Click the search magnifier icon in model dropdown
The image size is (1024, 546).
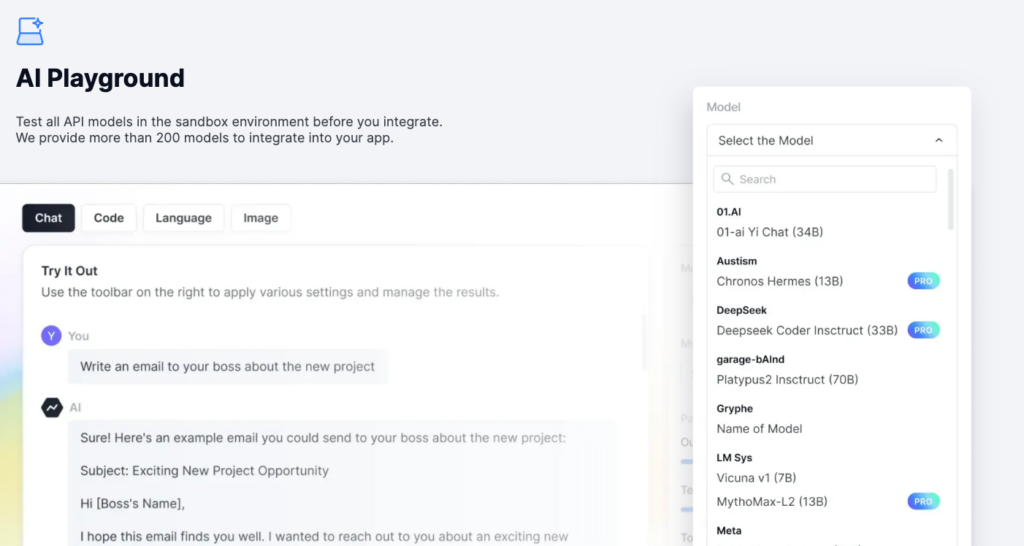[727, 179]
